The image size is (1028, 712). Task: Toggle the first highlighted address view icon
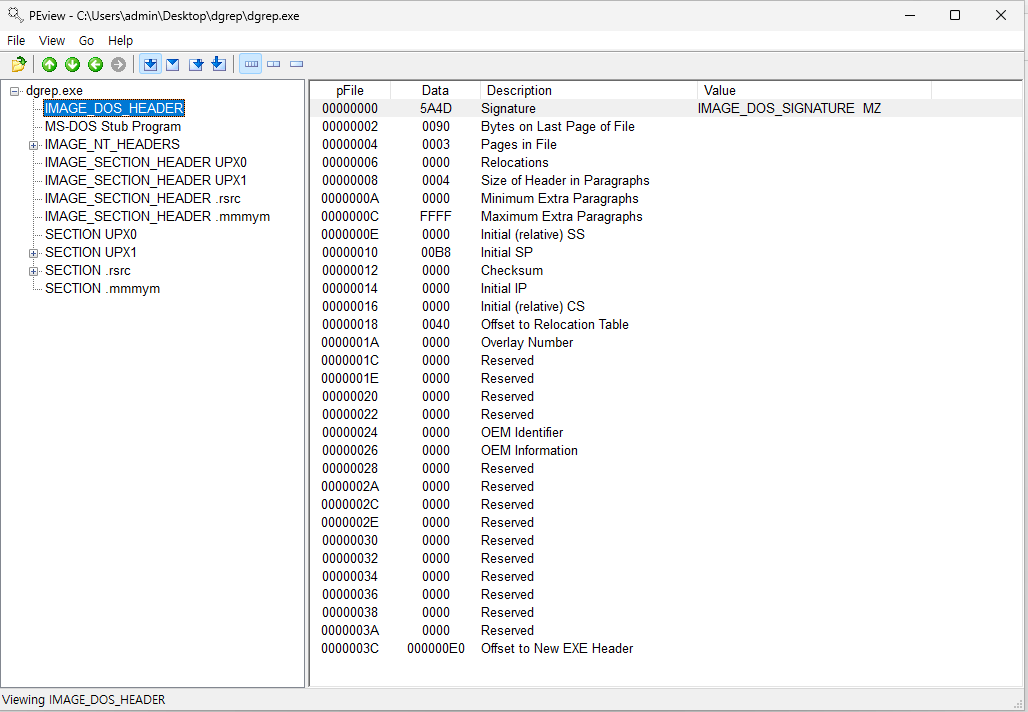click(150, 64)
